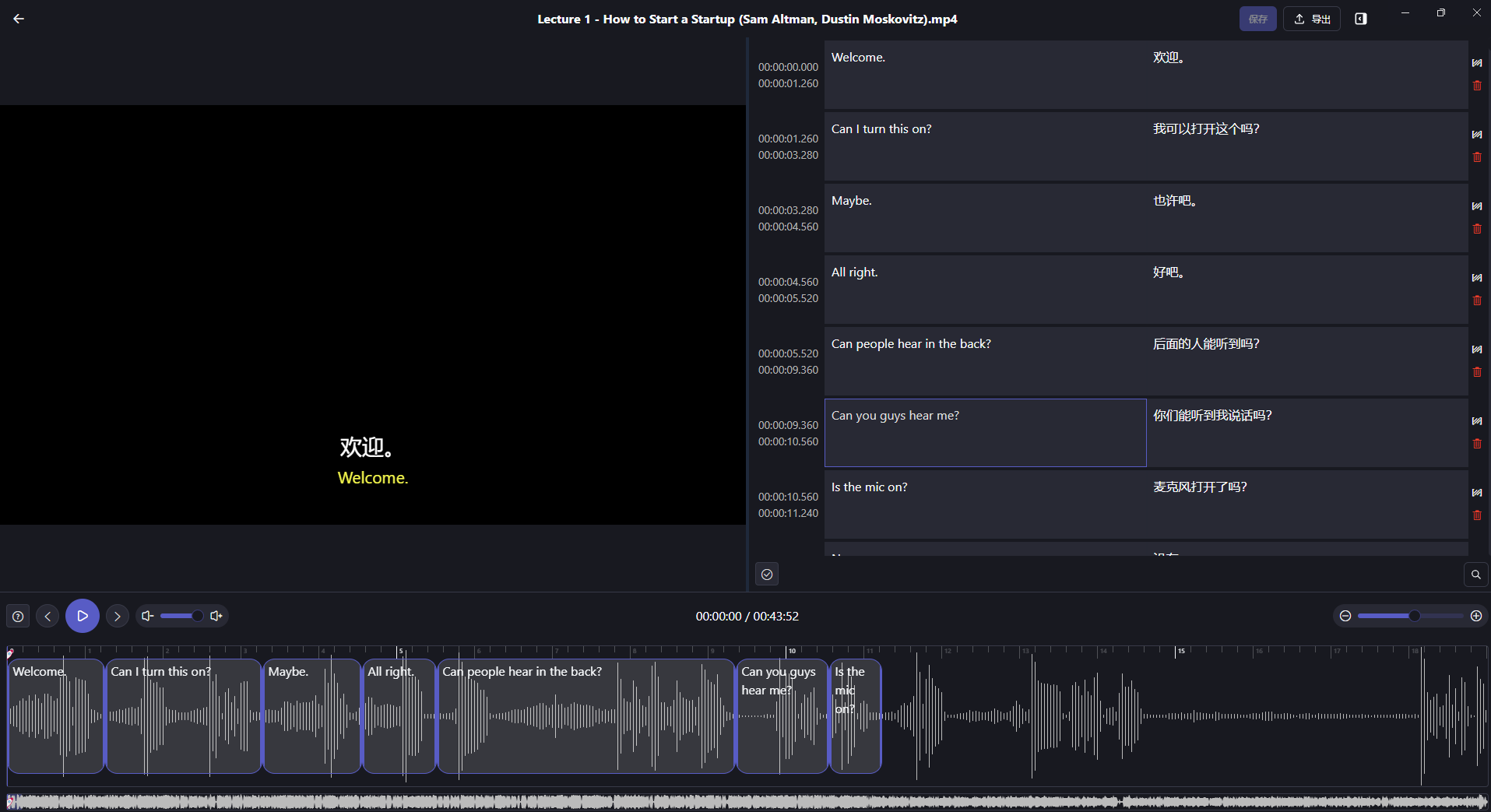Click the back arrow to leave editor
Screen dimensions: 1491x812
19,19
